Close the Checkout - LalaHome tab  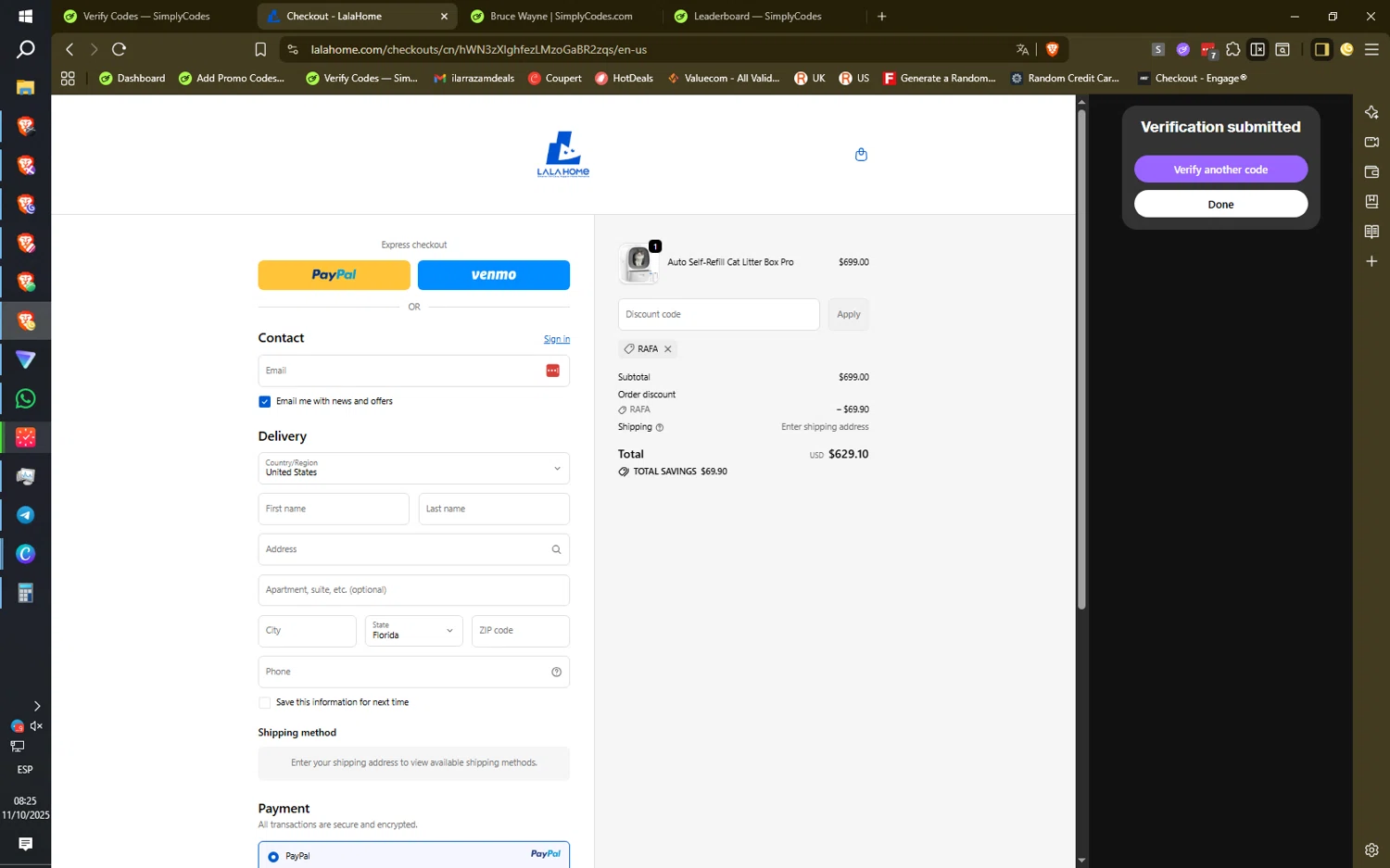(444, 16)
